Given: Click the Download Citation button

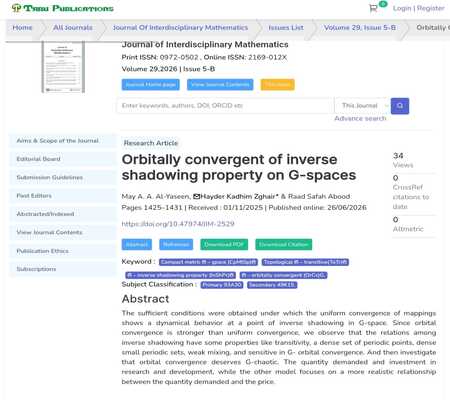Looking at the screenshot, I should (284, 244).
